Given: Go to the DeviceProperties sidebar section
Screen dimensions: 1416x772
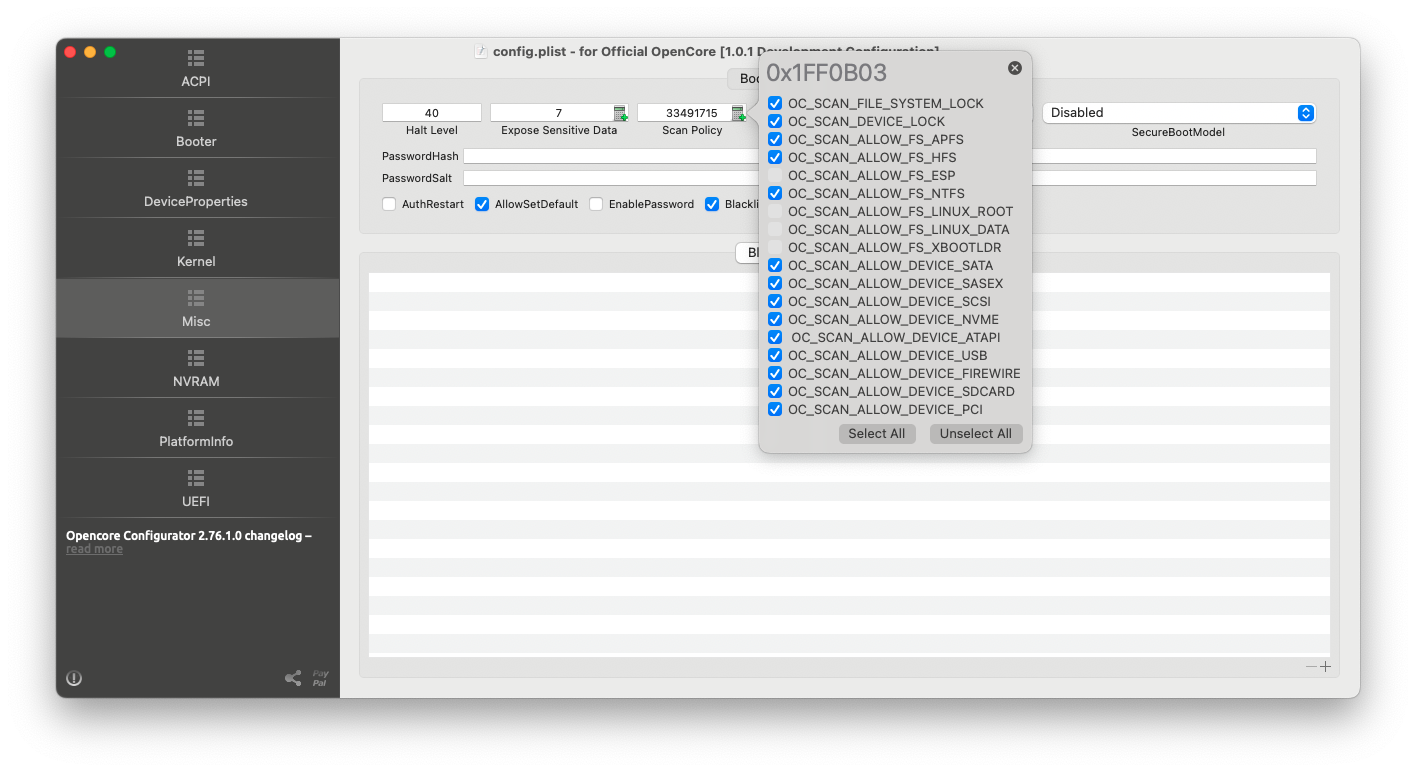Looking at the screenshot, I should 196,188.
